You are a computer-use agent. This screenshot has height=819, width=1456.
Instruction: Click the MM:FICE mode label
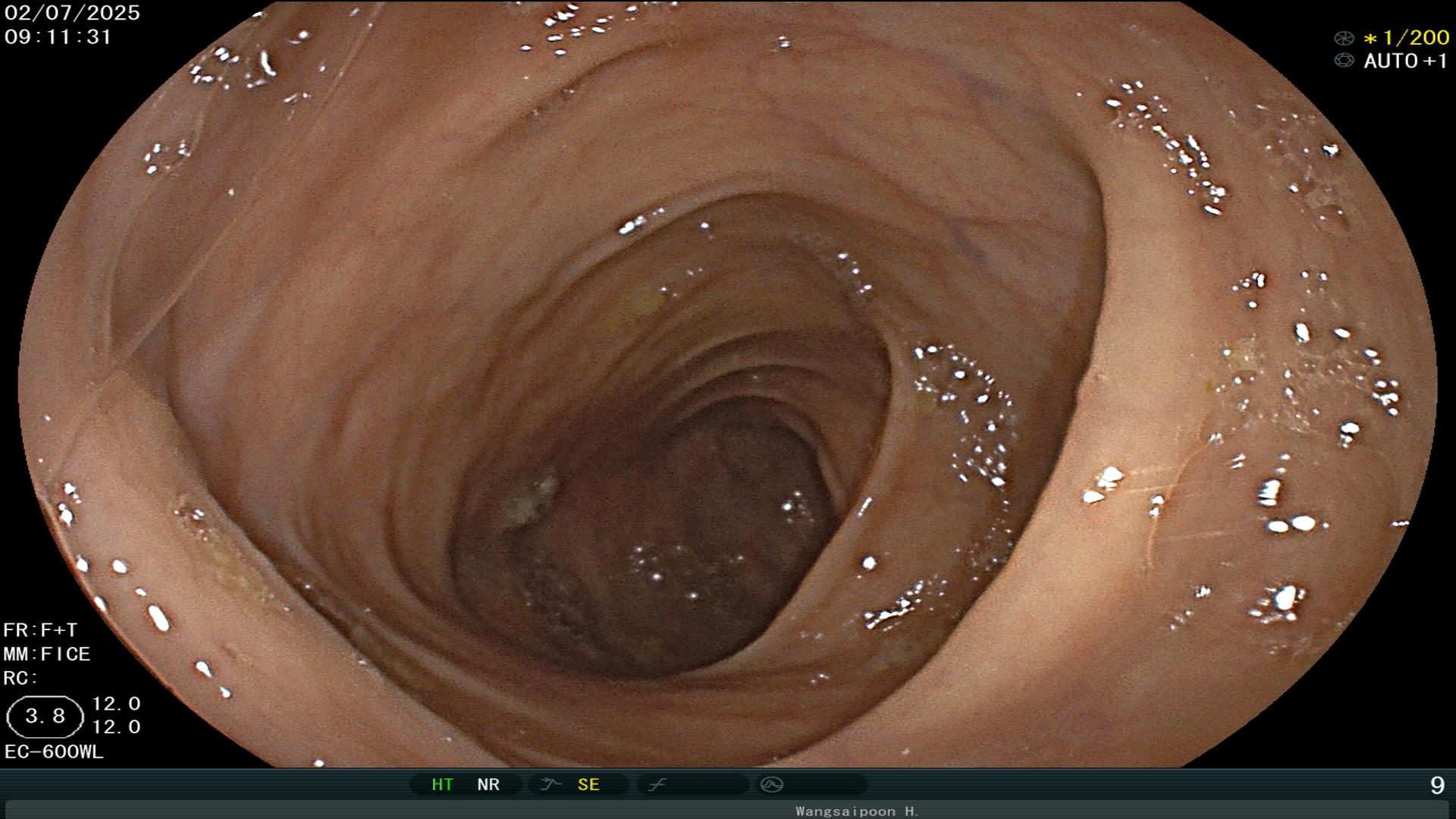[x=47, y=654]
